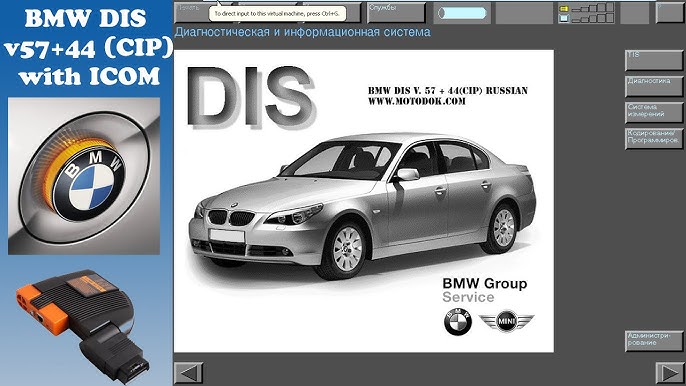
Task: Click the MINI winged logo
Action: pos(506,322)
